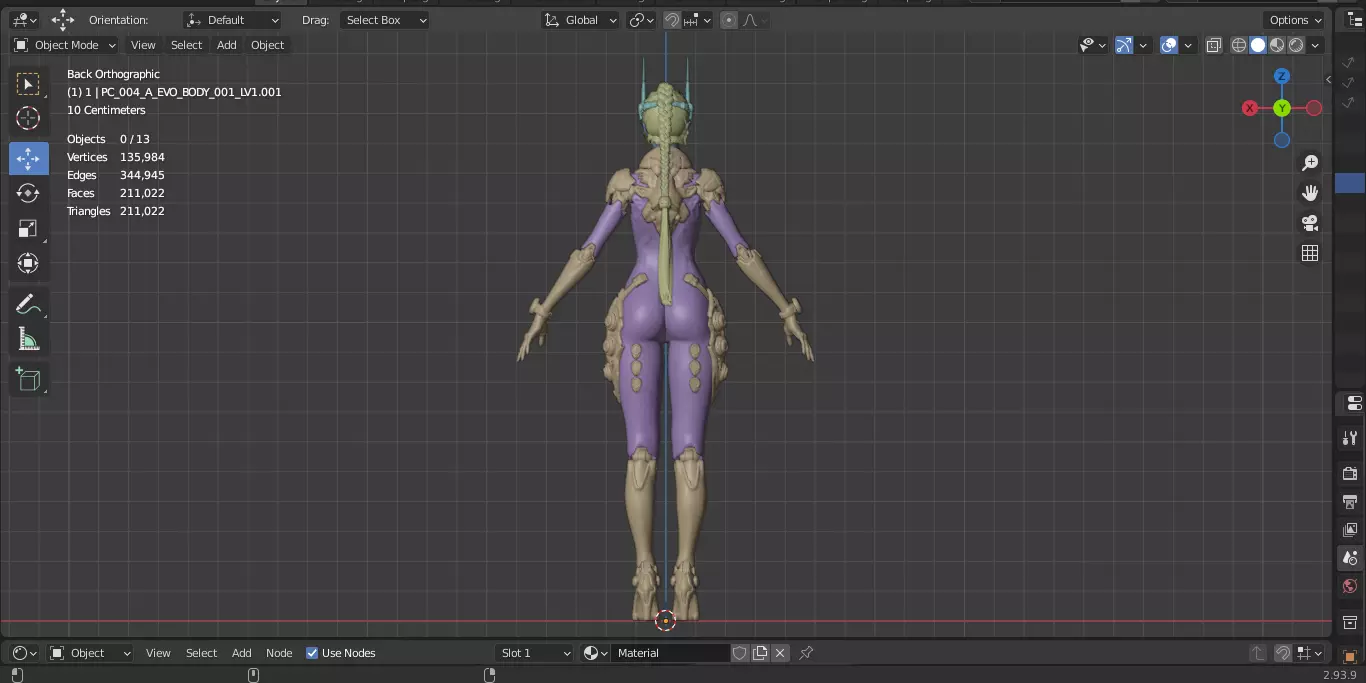Expand the Options dropdown
1366x683 pixels.
[x=1295, y=20]
